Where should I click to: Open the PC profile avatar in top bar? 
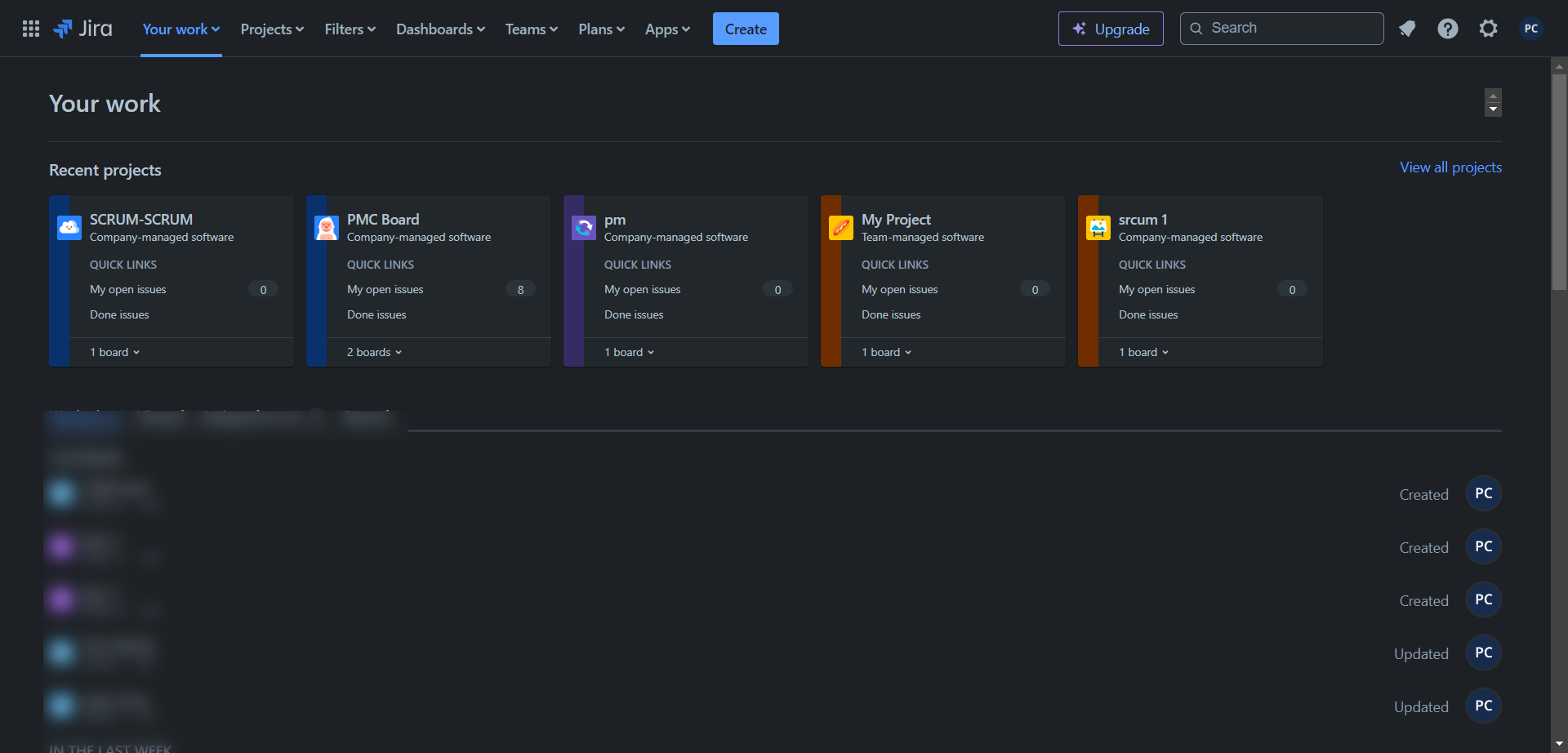[x=1530, y=29]
